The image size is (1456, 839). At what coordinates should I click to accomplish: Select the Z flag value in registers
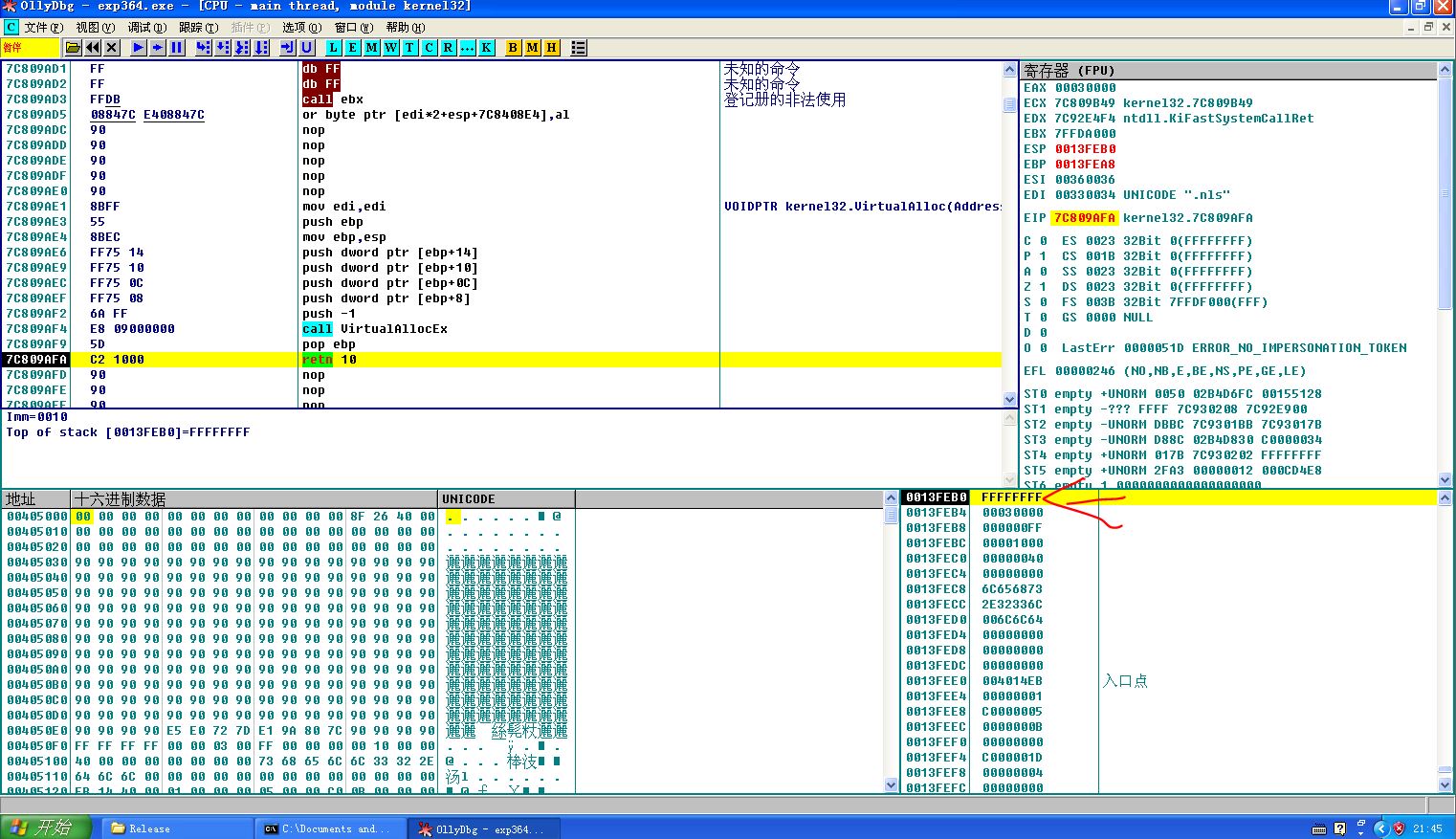[1044, 287]
